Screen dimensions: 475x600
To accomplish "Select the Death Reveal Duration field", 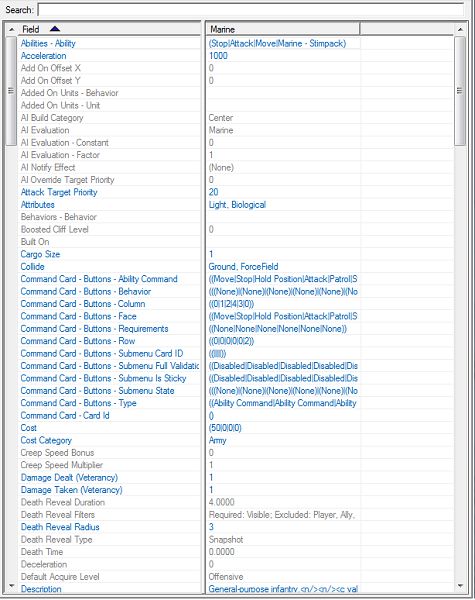I will [x=109, y=502].
